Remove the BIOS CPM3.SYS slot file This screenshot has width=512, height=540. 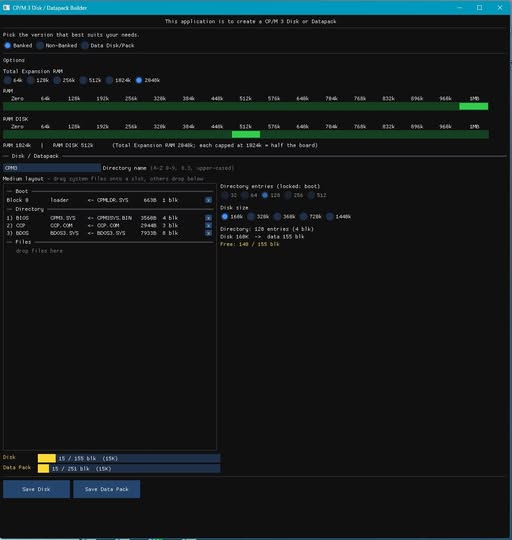click(208, 218)
